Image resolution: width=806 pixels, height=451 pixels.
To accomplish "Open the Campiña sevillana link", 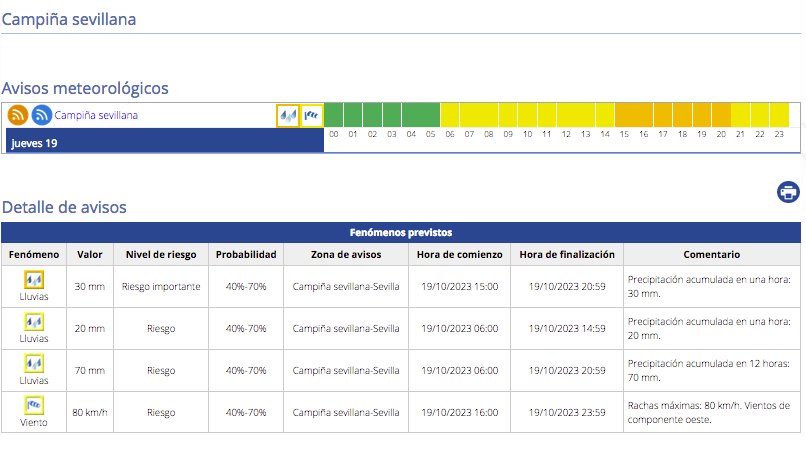I will [x=96, y=115].
